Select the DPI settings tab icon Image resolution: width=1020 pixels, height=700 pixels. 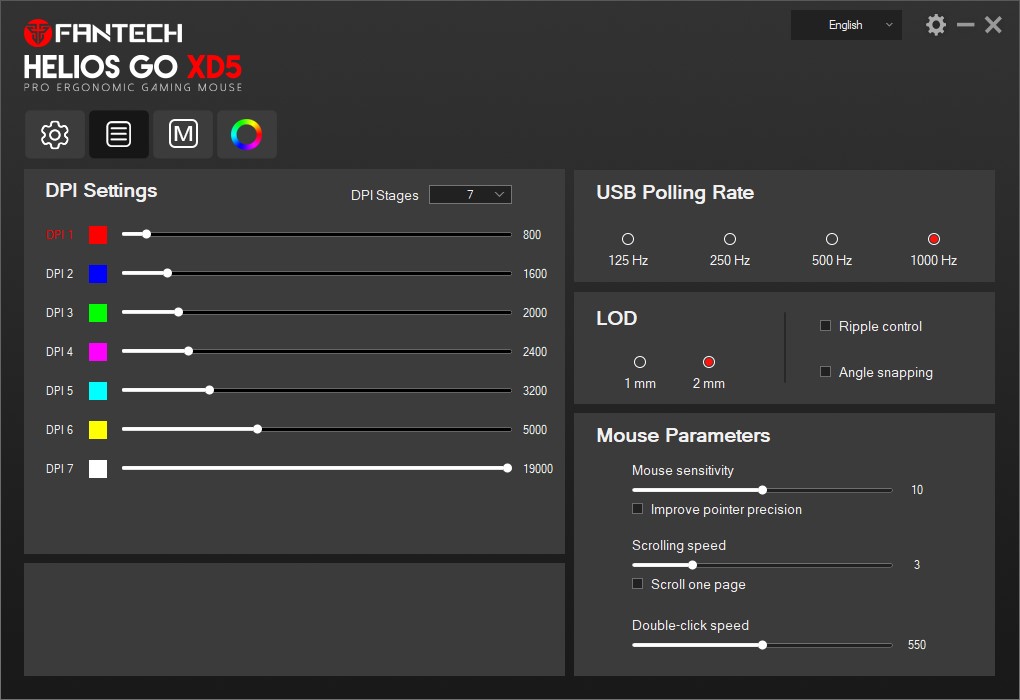coord(118,134)
